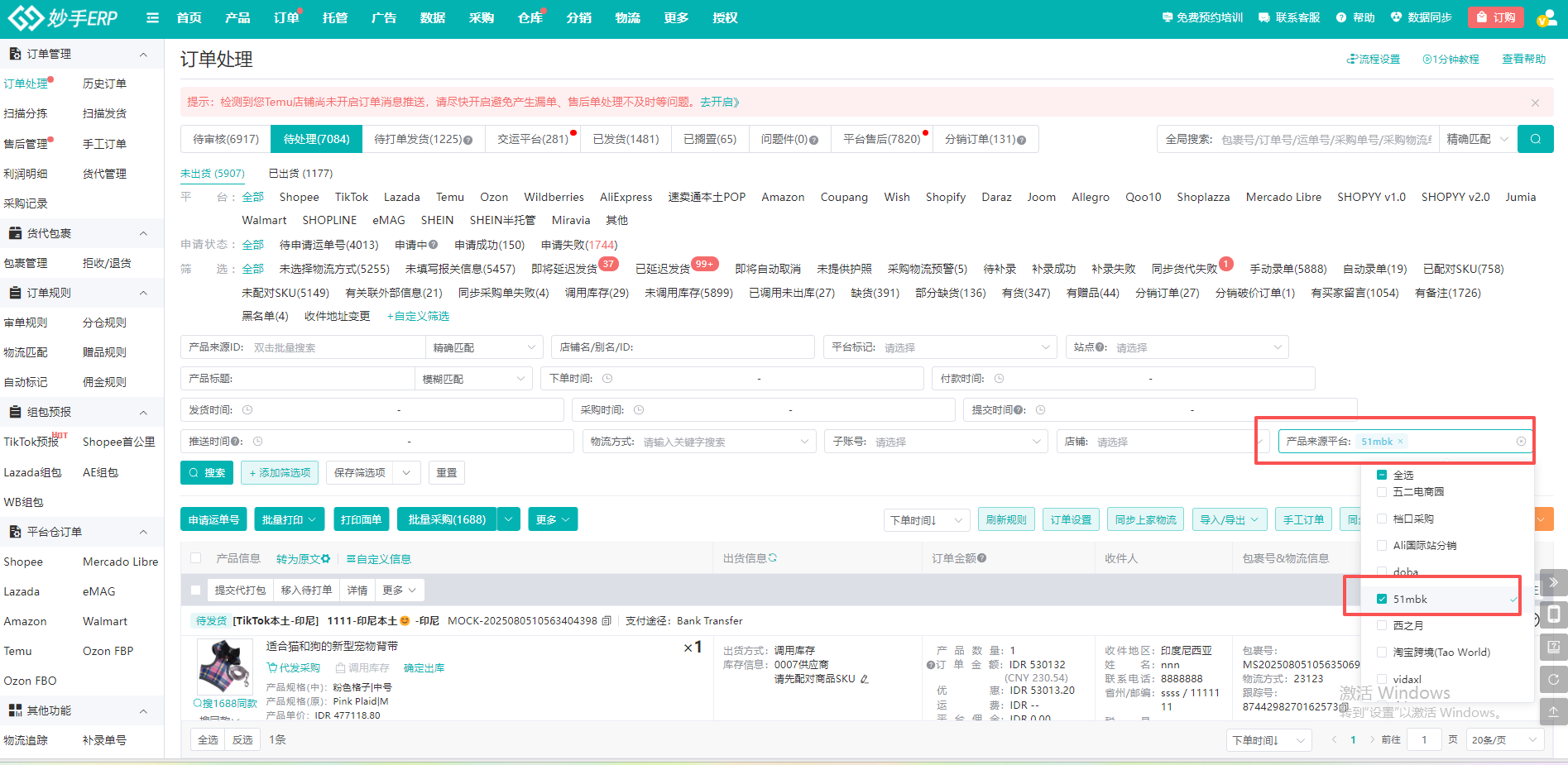The height and width of the screenshot is (765, 1568).
Task: Click the 订购 button in the top bar
Action: [x=1496, y=17]
